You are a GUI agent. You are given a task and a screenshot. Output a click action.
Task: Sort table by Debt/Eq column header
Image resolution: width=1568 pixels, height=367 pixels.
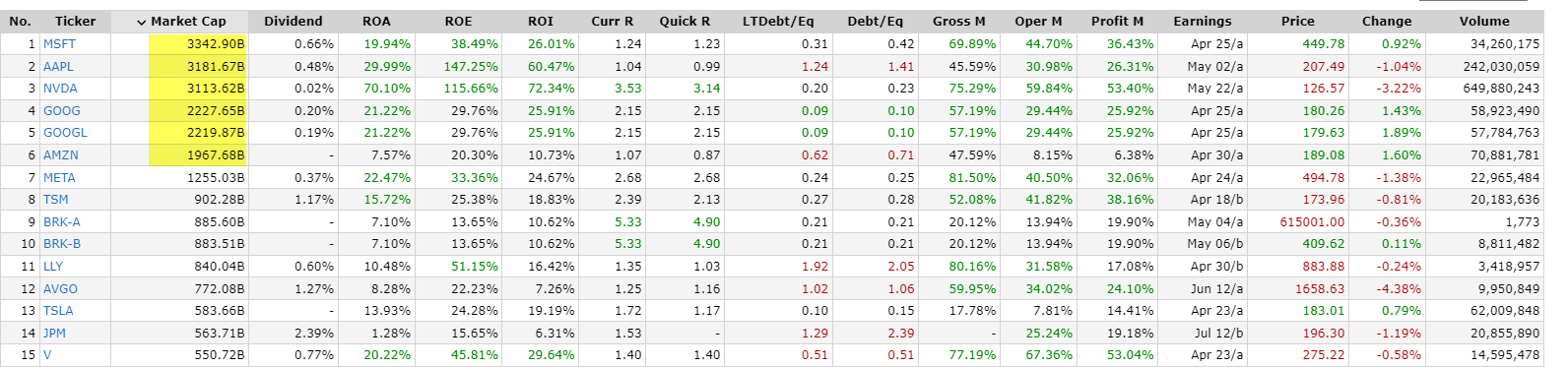point(876,21)
